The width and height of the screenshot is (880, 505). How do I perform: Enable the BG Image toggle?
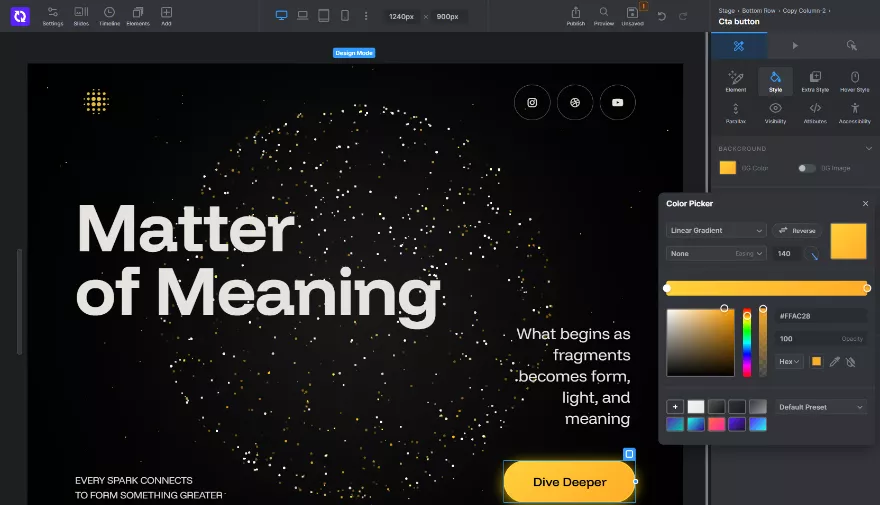click(x=806, y=168)
